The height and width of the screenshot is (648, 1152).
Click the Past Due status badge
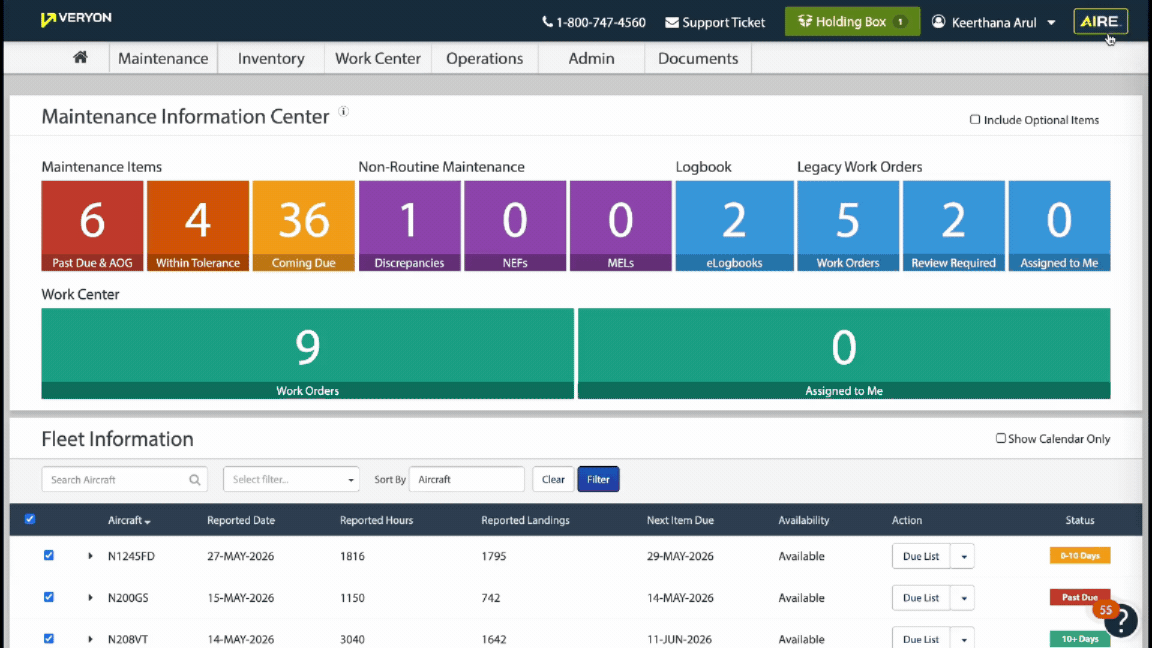[1079, 597]
